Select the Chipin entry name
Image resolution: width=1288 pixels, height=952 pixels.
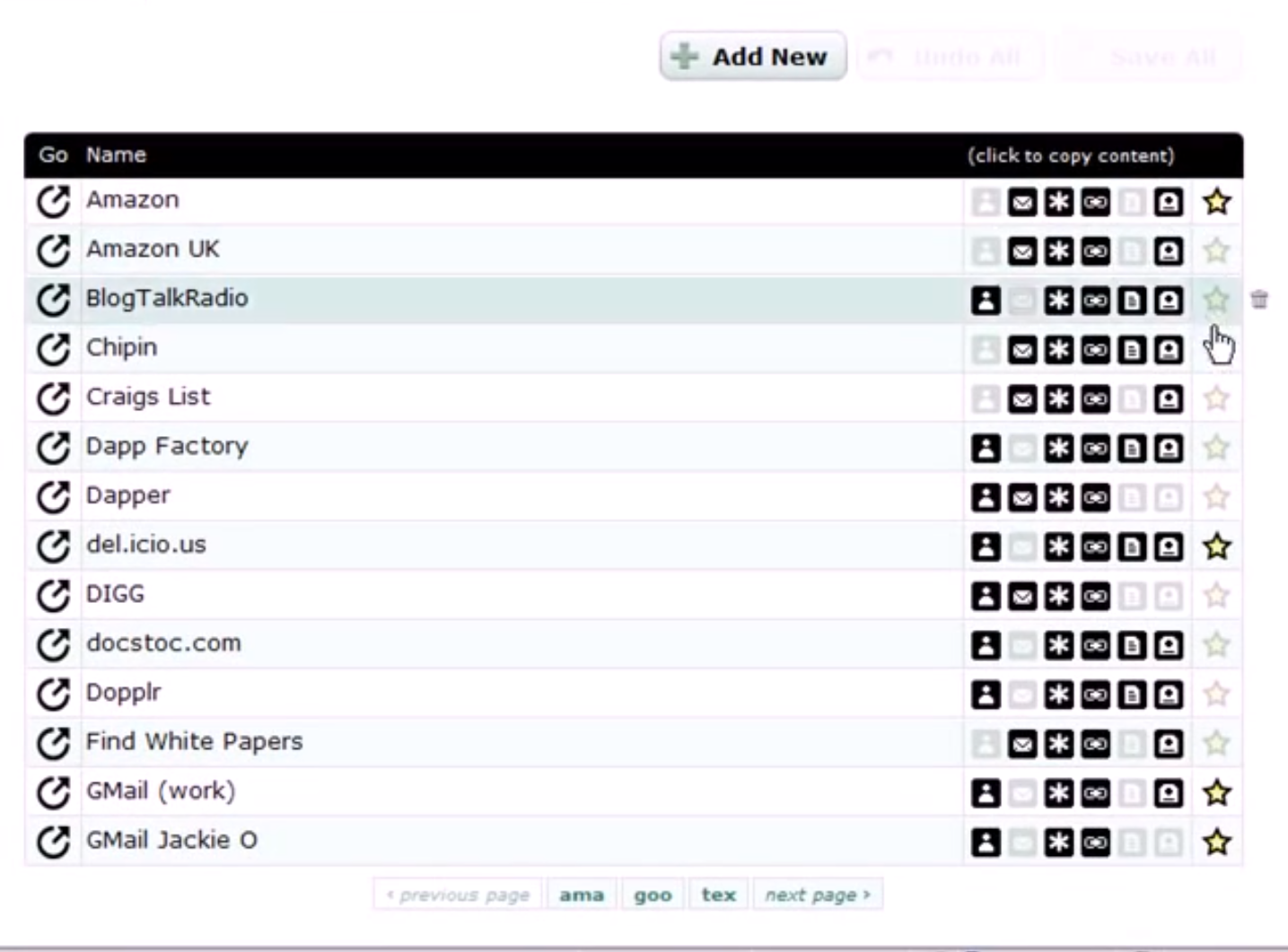click(121, 348)
